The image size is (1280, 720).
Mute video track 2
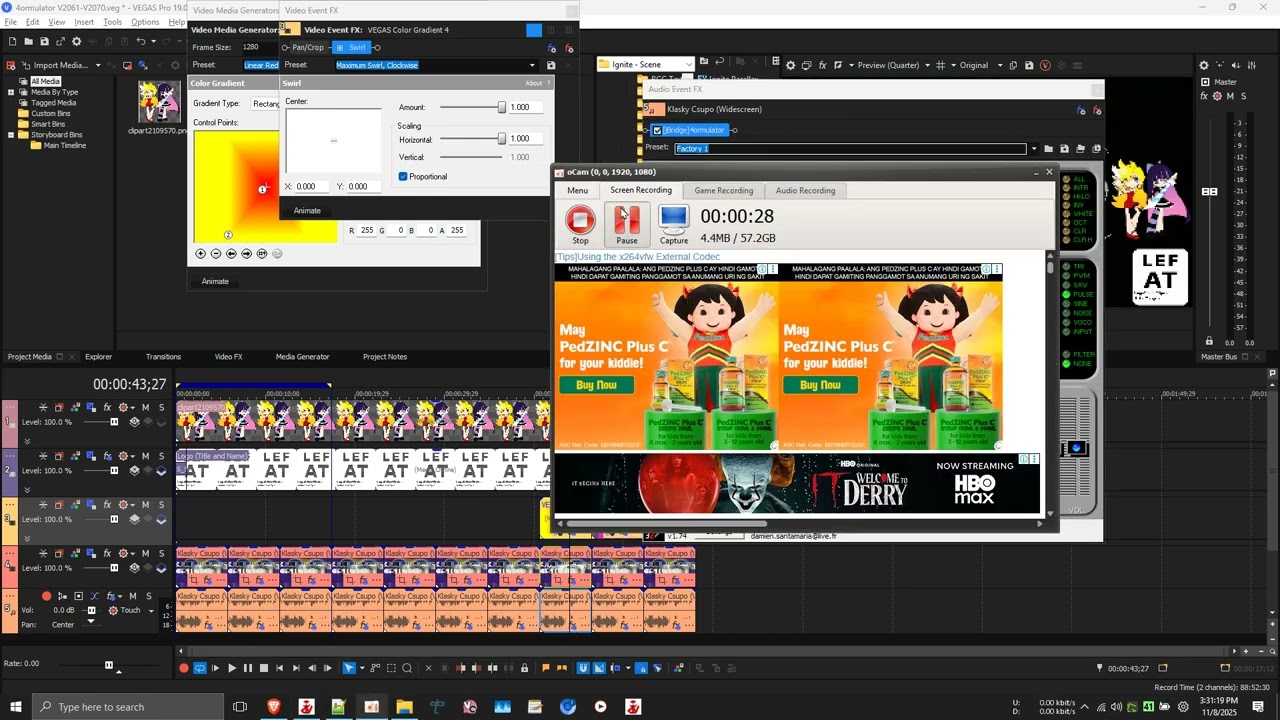[145, 456]
